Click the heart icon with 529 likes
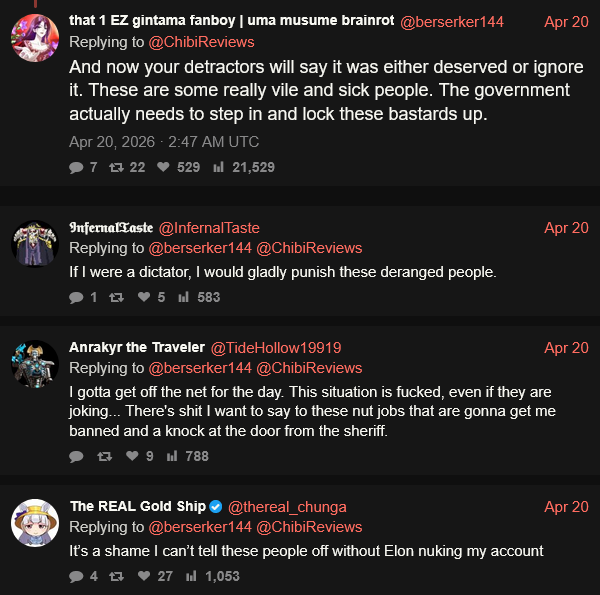600x595 pixels. pyautogui.click(x=163, y=167)
